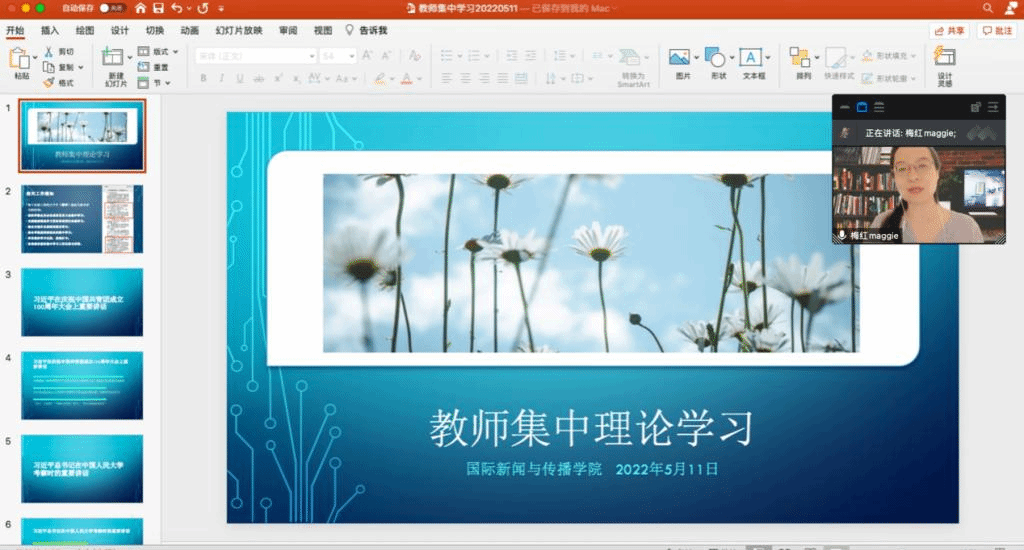1024x550 pixels.
Task: Toggle Bold formatting
Action: tap(203, 78)
